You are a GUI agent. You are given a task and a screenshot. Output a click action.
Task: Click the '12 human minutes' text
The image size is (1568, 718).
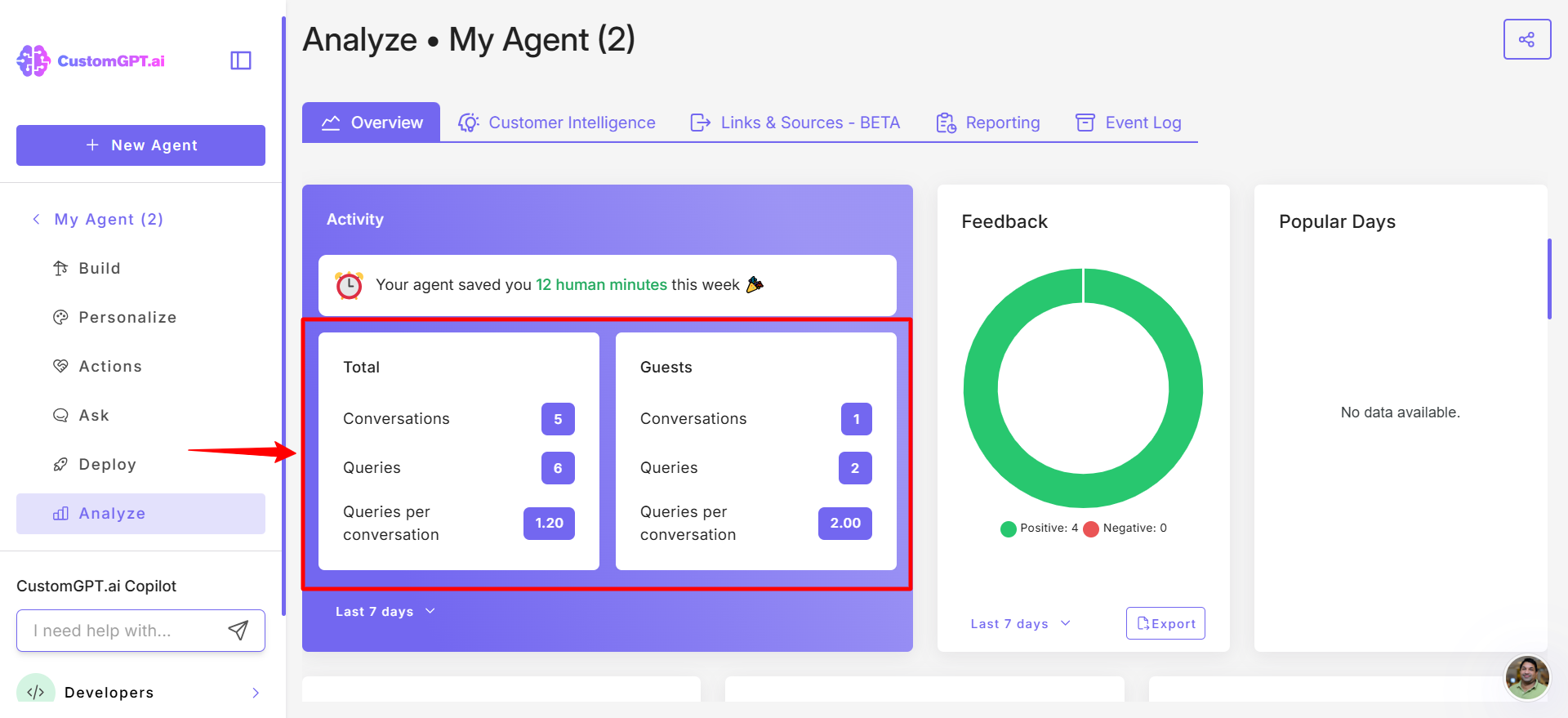coord(601,284)
